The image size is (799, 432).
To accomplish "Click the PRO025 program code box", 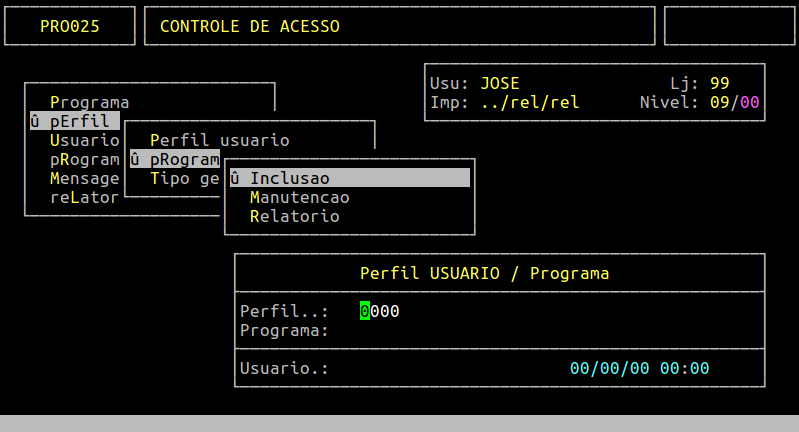I will [69, 26].
